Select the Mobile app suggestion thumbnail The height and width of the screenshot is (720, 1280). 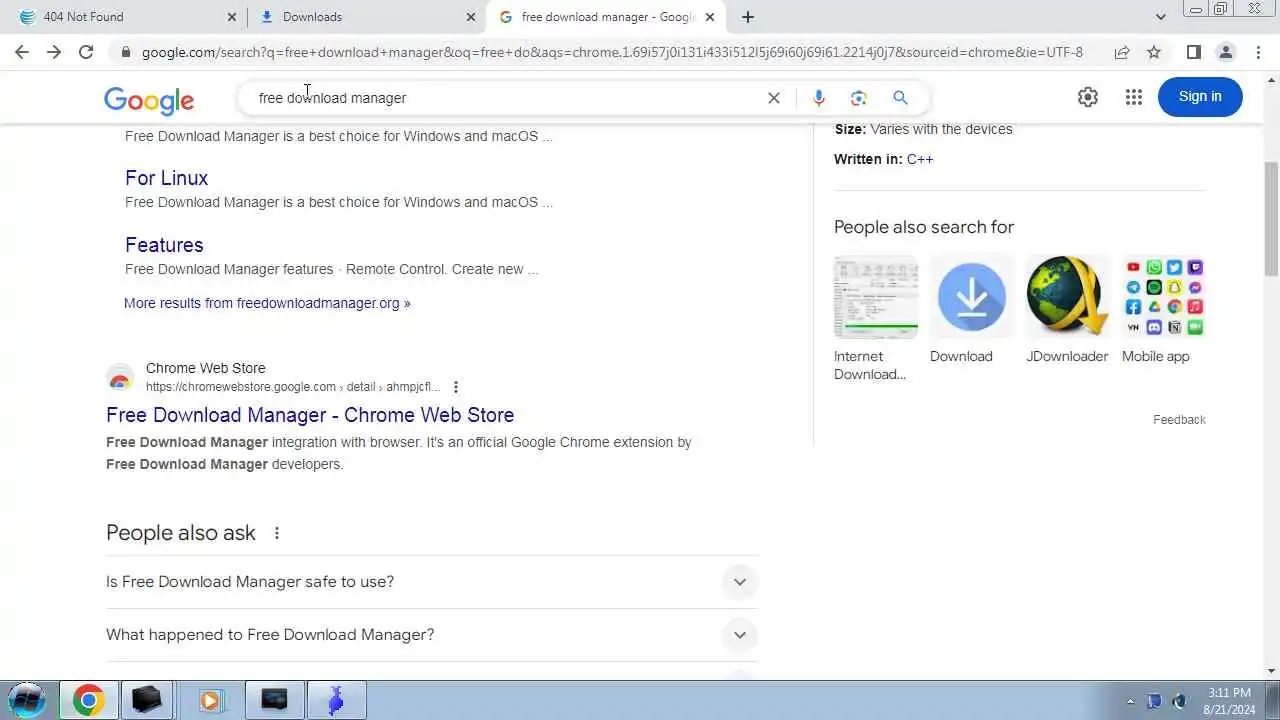pyautogui.click(x=1164, y=297)
